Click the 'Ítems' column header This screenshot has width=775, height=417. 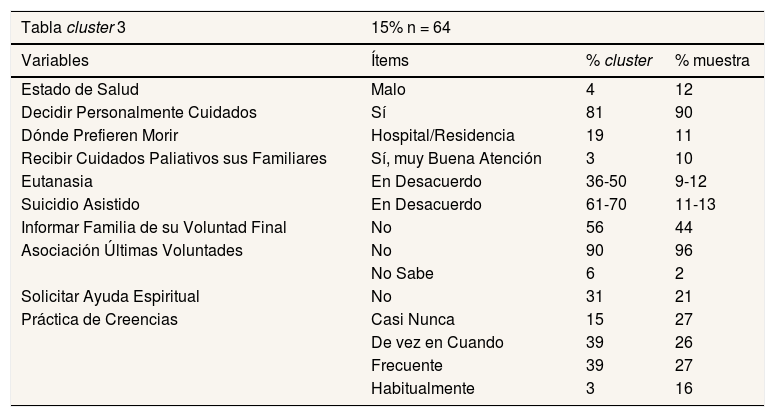click(x=389, y=61)
